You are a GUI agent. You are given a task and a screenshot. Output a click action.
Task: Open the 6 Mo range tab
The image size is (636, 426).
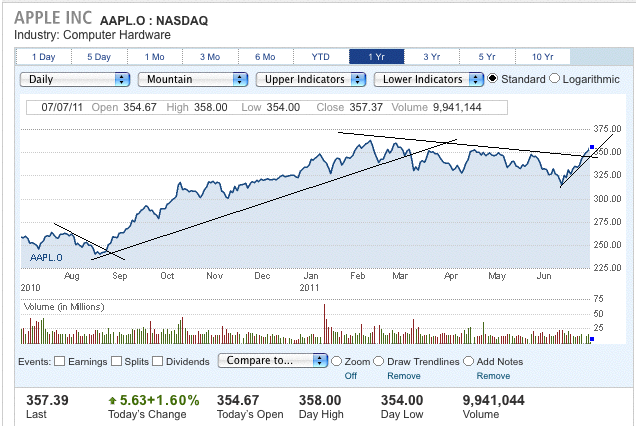[x=265, y=57]
